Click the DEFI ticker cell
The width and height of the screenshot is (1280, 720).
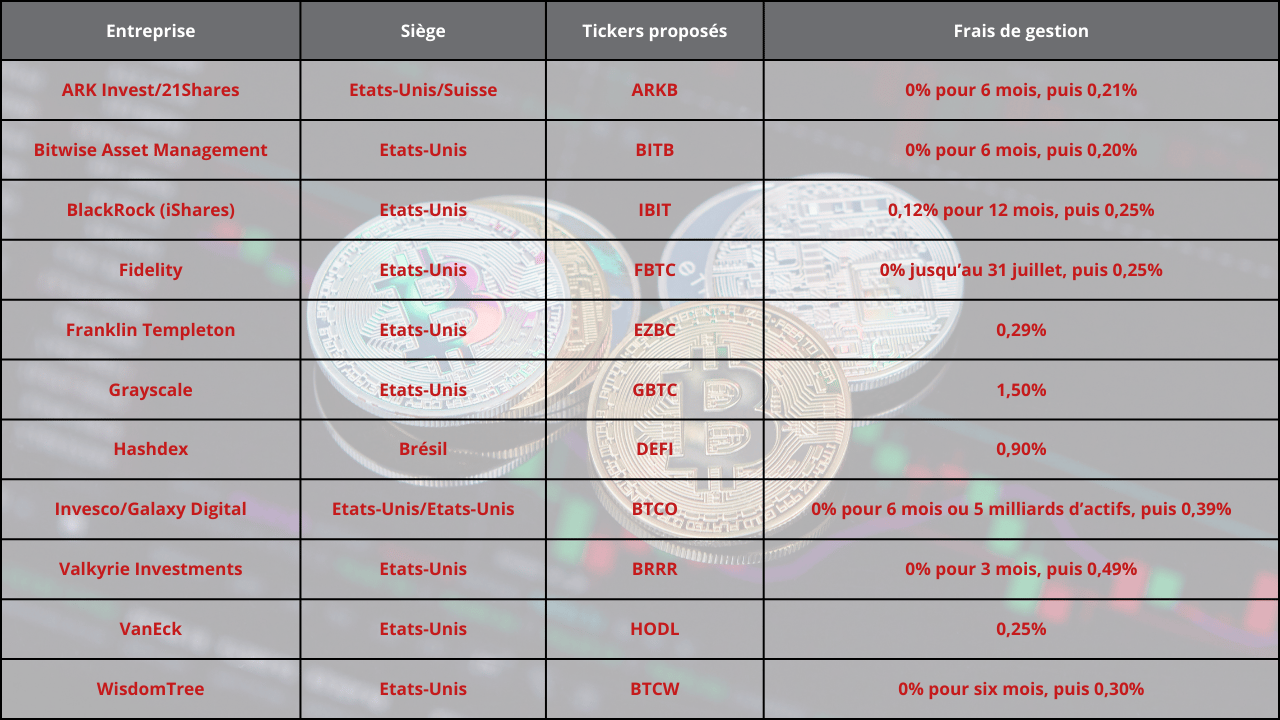click(655, 449)
